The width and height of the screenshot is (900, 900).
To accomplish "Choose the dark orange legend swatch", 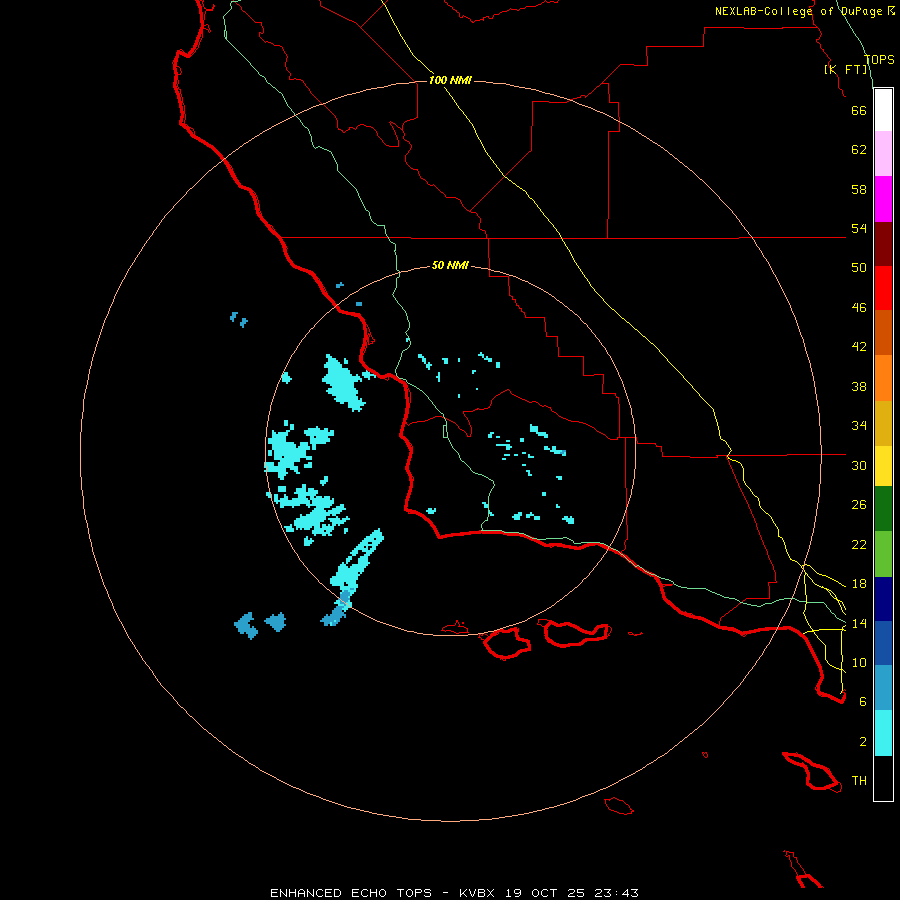I will pyautogui.click(x=883, y=333).
